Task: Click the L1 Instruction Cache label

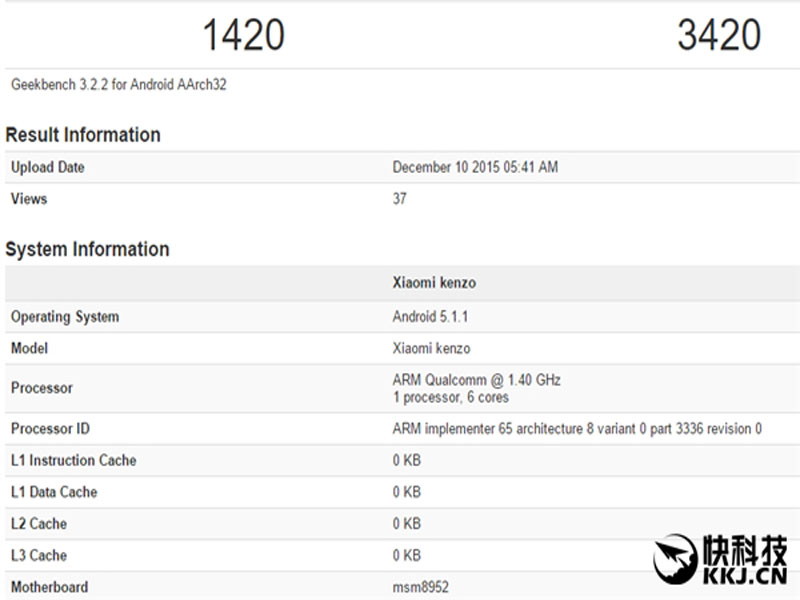Action: point(73,460)
